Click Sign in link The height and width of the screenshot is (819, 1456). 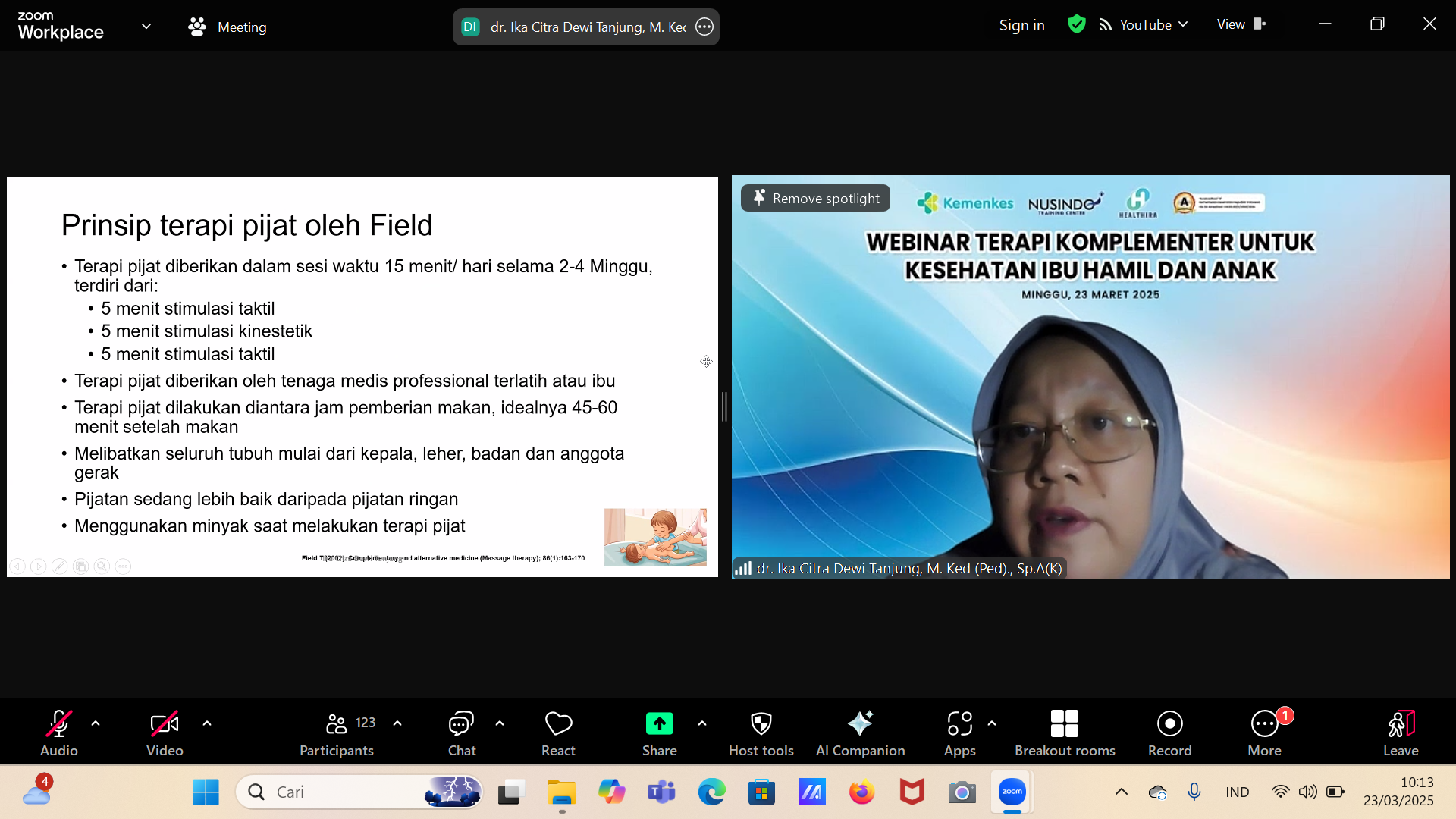1021,25
